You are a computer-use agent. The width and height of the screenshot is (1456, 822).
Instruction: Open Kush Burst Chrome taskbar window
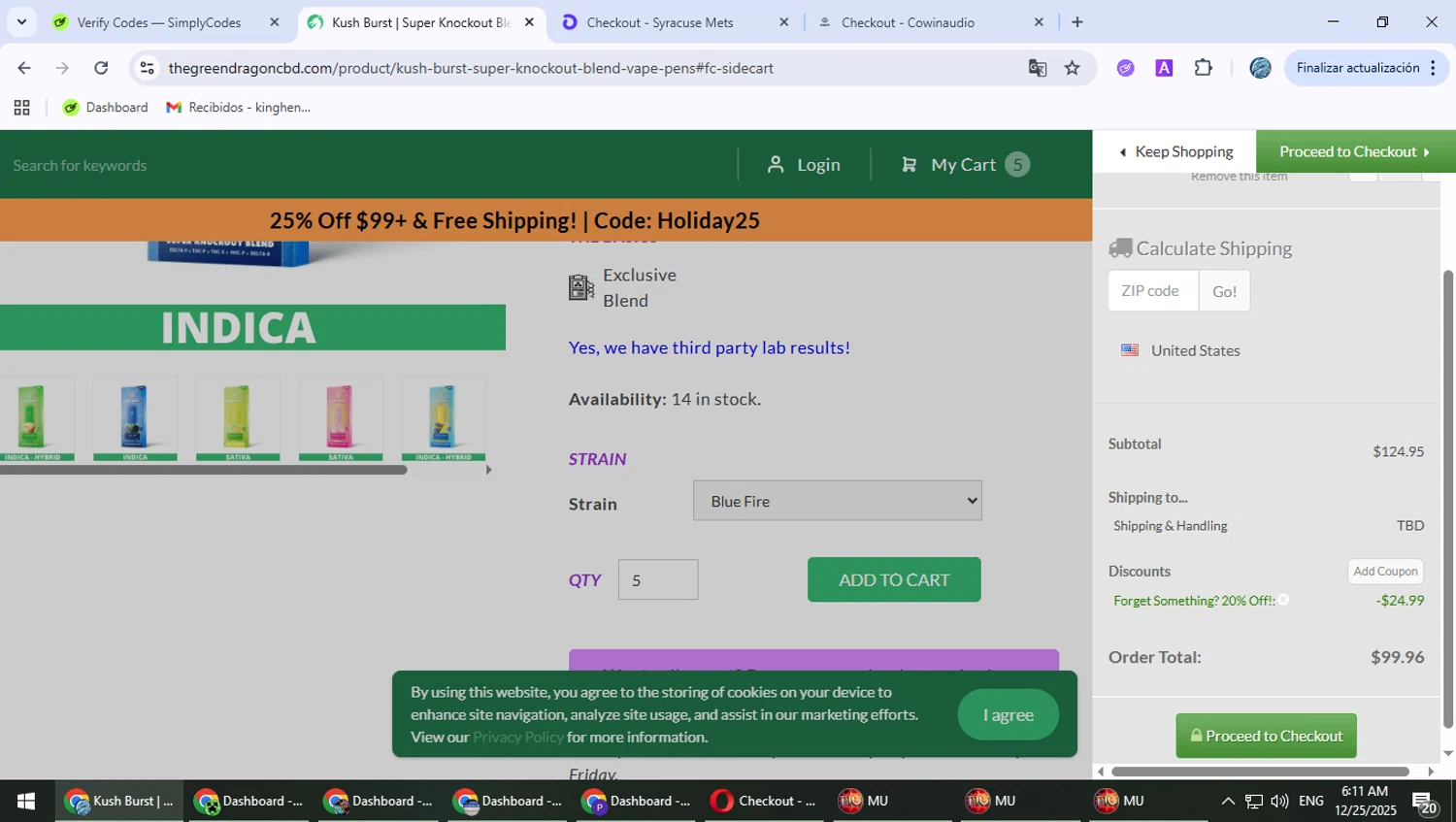coord(118,801)
